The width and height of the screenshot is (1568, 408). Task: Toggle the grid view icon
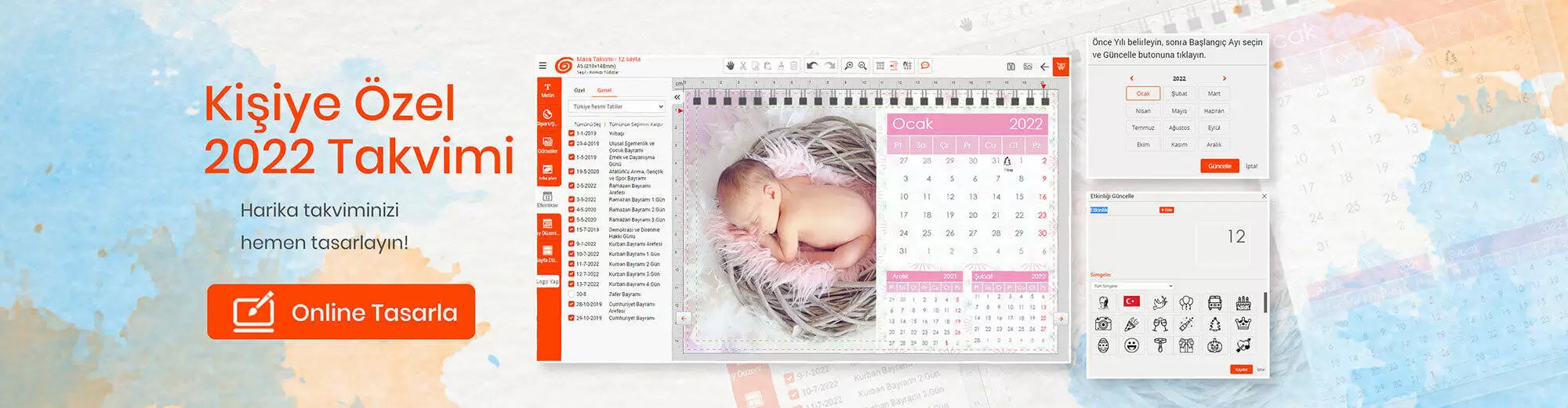880,66
